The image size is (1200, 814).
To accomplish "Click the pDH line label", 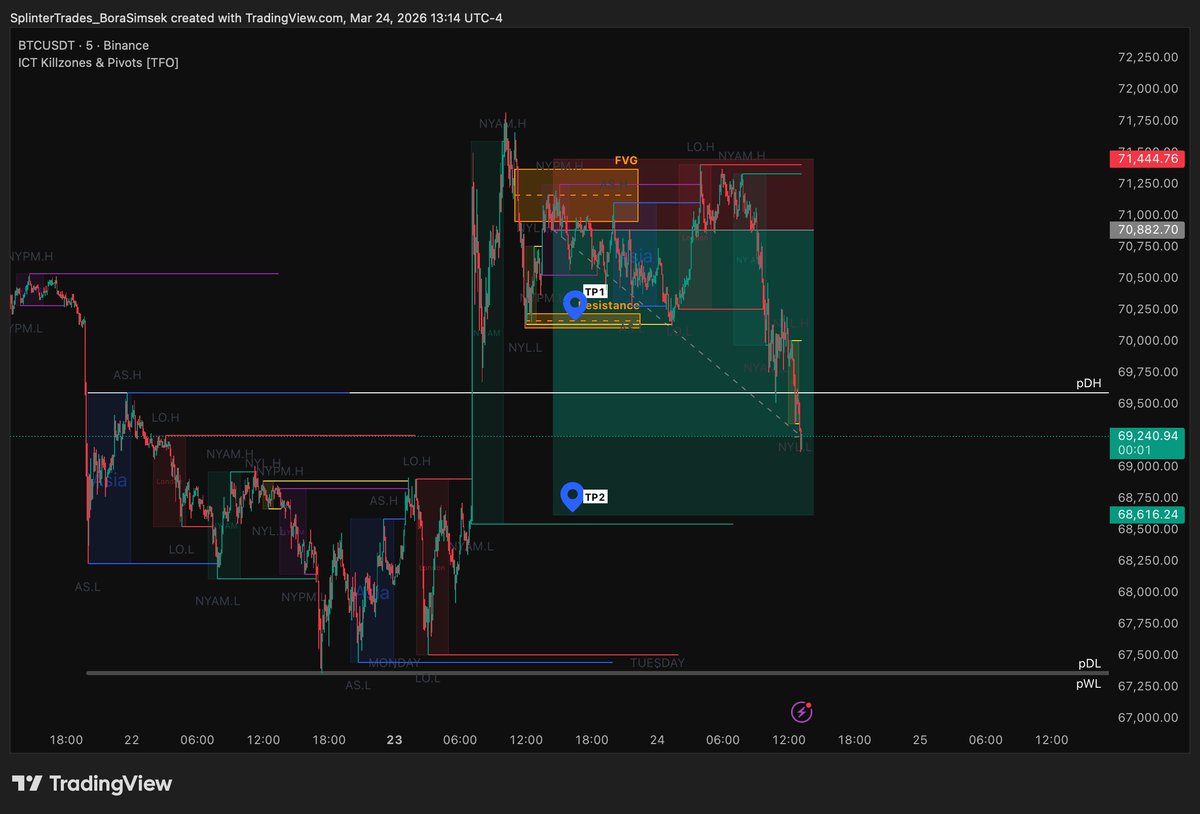I will pyautogui.click(x=1089, y=384).
